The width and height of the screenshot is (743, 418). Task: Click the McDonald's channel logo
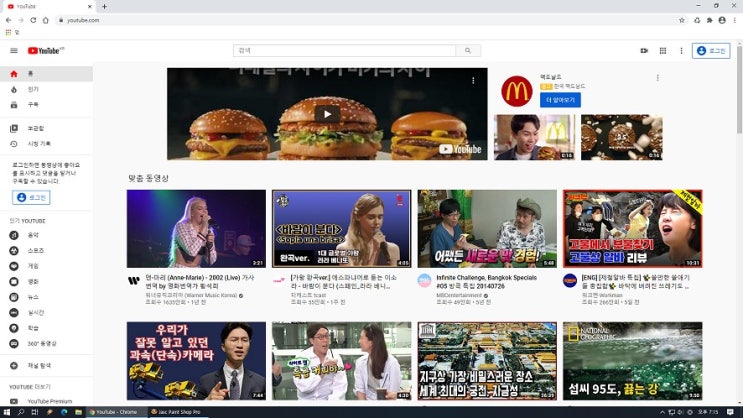pos(516,91)
